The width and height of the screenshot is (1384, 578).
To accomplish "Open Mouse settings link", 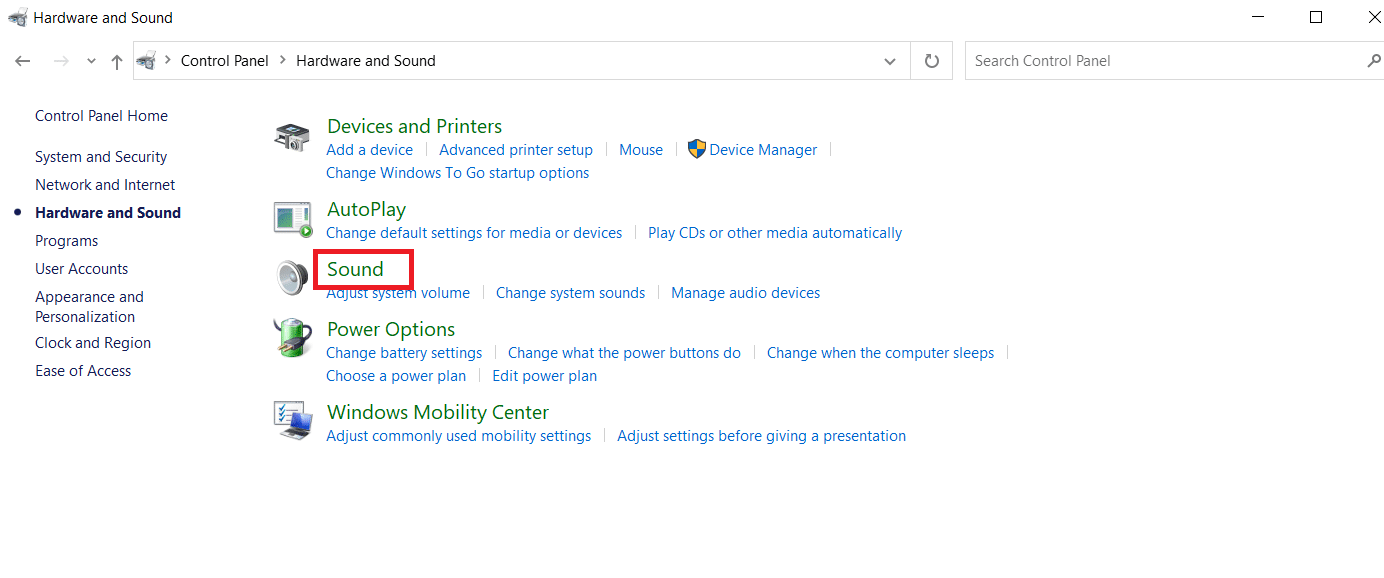I will click(x=641, y=150).
